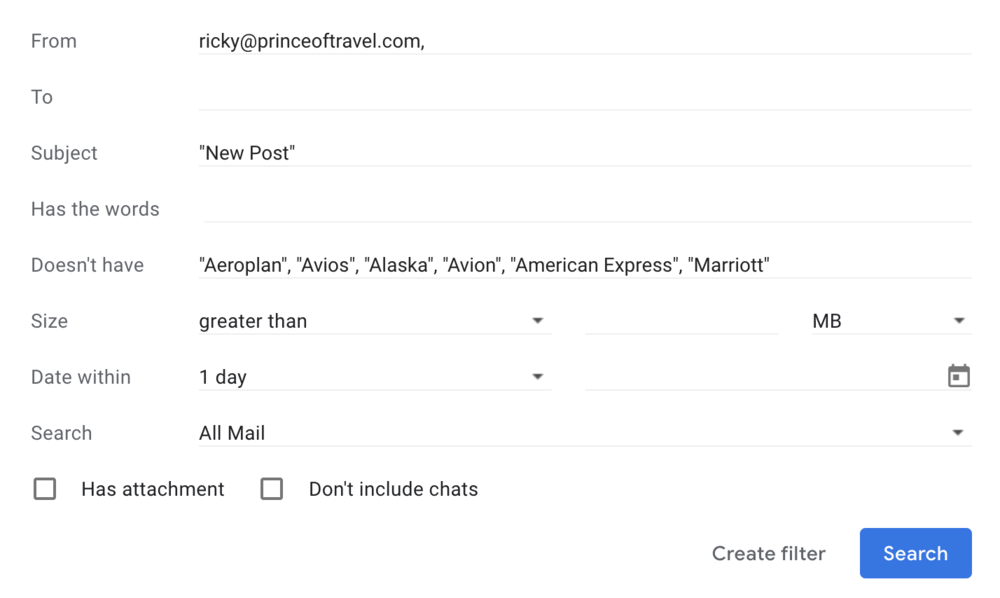The width and height of the screenshot is (1000, 598).
Task: Focus the empty To field
Action: 584,97
